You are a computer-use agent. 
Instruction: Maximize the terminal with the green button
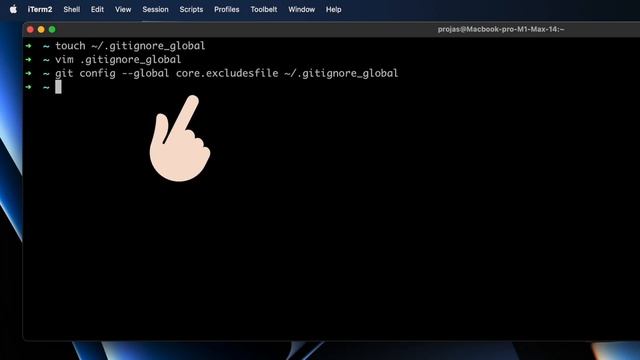(x=52, y=29)
